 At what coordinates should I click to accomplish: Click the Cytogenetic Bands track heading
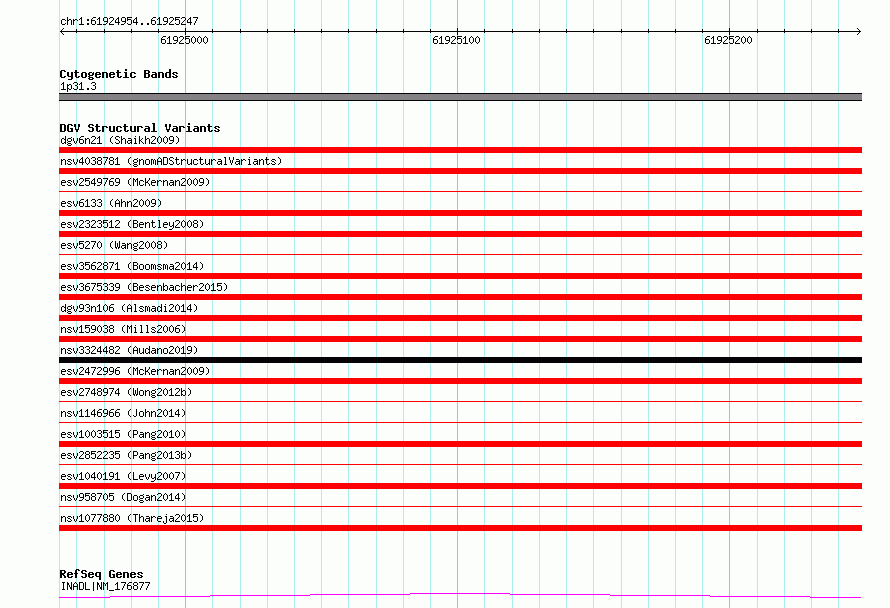coord(119,74)
